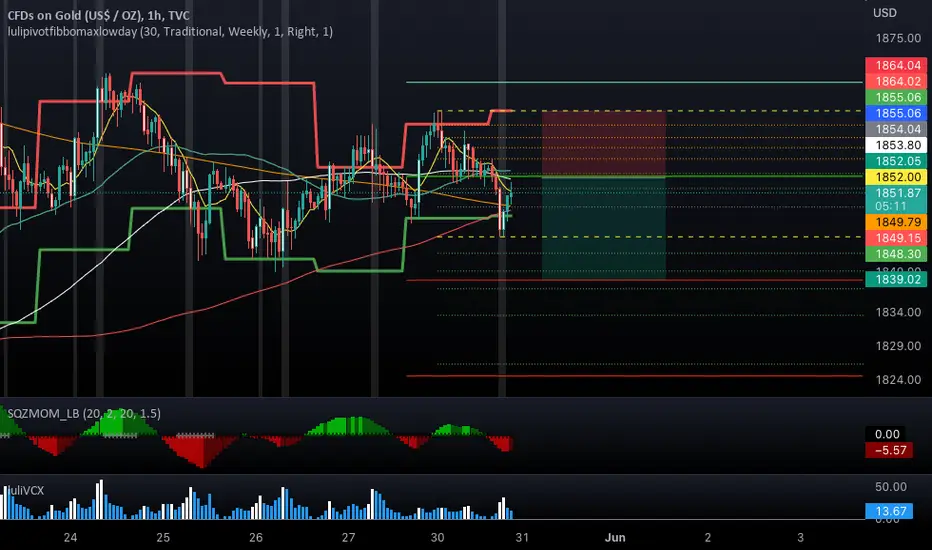Click the orange 1849.79 price label
Viewport: 932px width, 550px height.
click(896, 222)
